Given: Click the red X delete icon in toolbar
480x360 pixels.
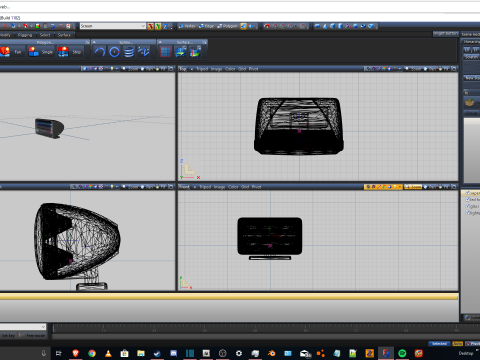Looking at the screenshot, I should (5, 26).
